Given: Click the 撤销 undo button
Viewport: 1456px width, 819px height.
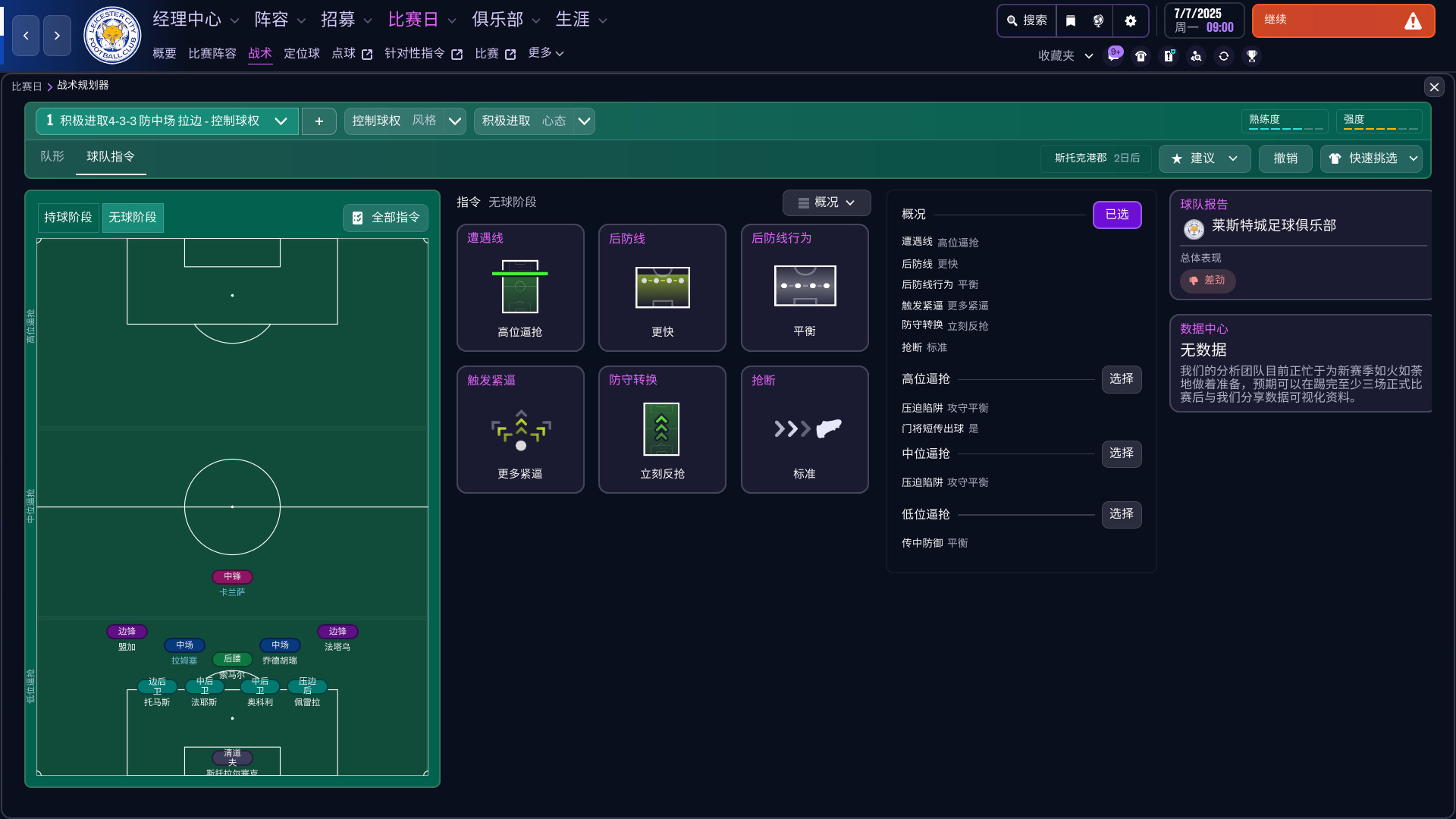Looking at the screenshot, I should pyautogui.click(x=1285, y=158).
